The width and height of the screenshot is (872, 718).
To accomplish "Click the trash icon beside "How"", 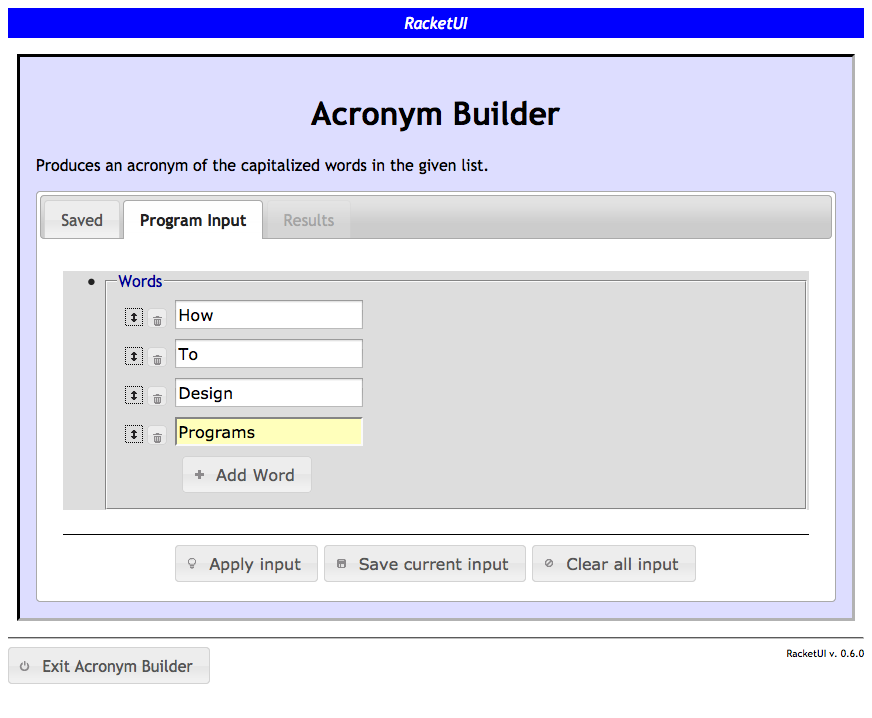I will 157,320.
